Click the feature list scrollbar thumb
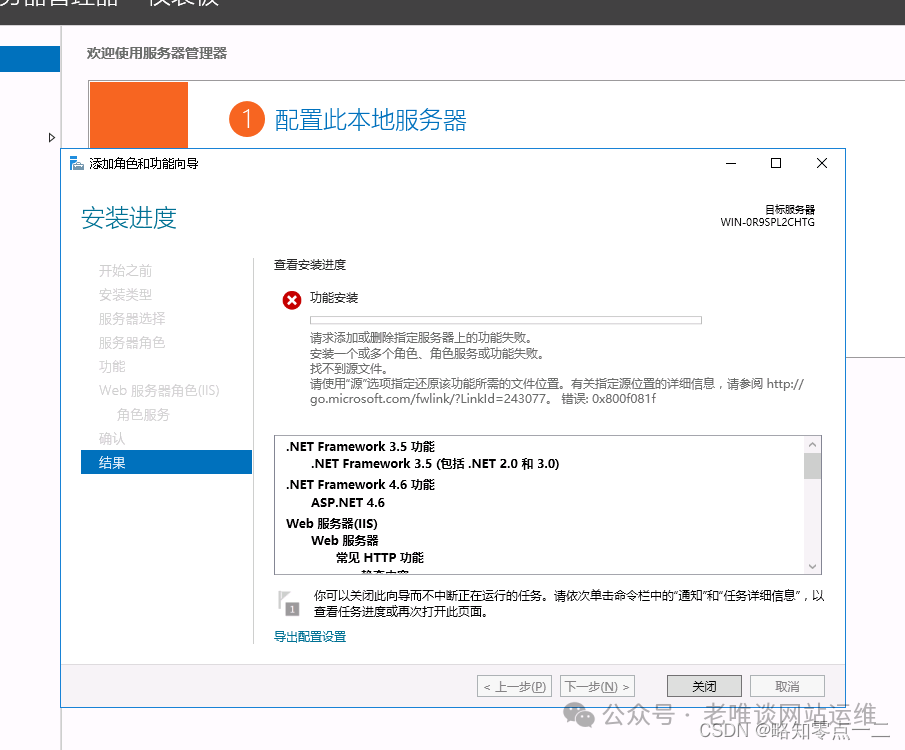 [812, 467]
